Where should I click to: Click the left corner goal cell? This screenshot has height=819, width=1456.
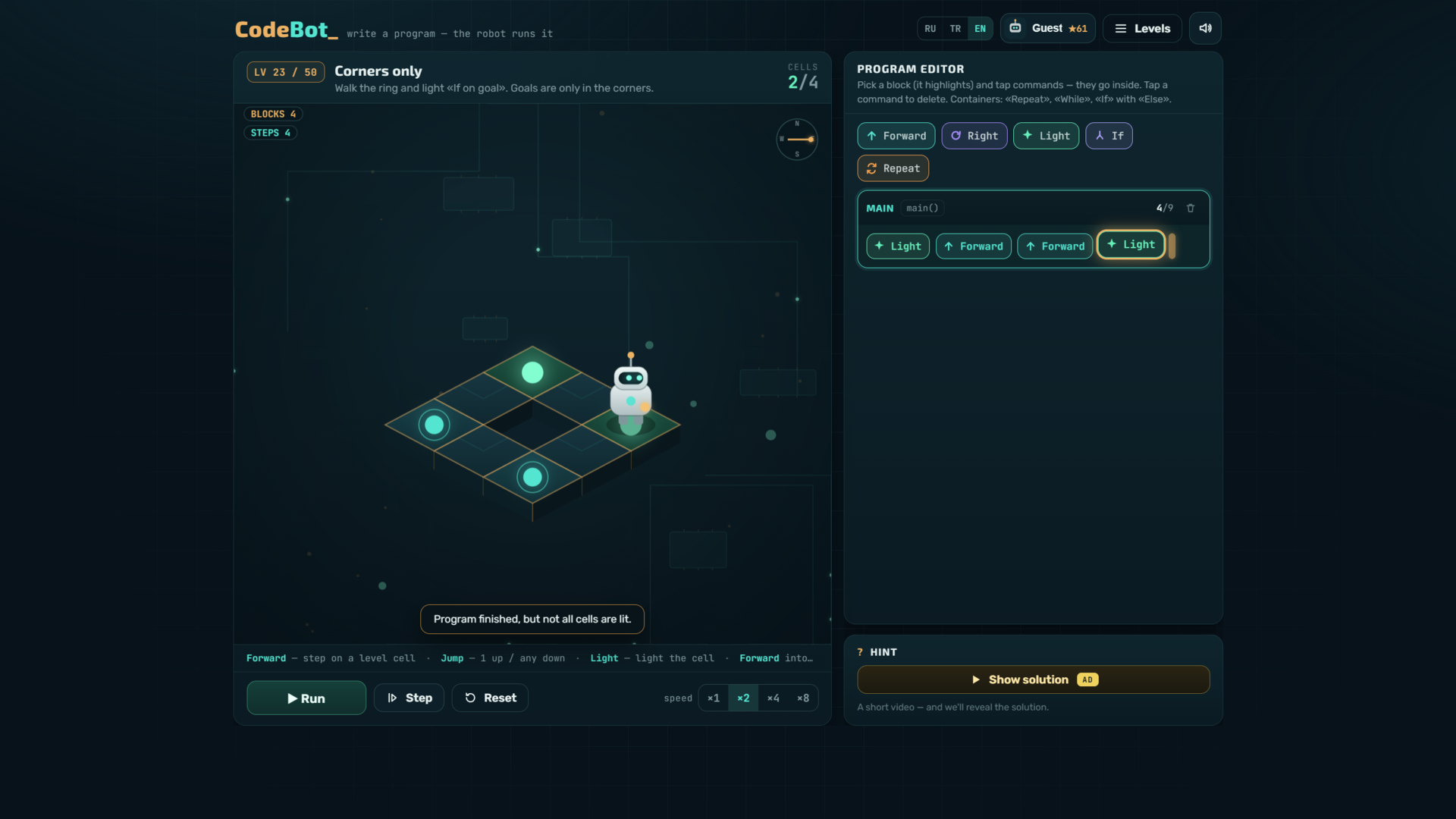(435, 425)
